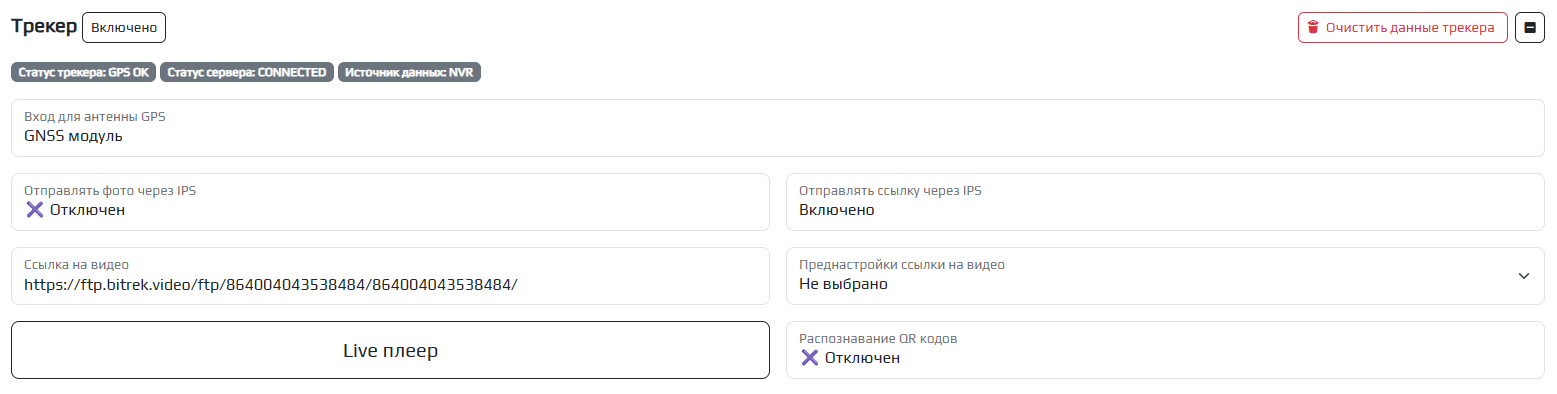Click the X icon beside the Распознавание QR кодов value

810,357
